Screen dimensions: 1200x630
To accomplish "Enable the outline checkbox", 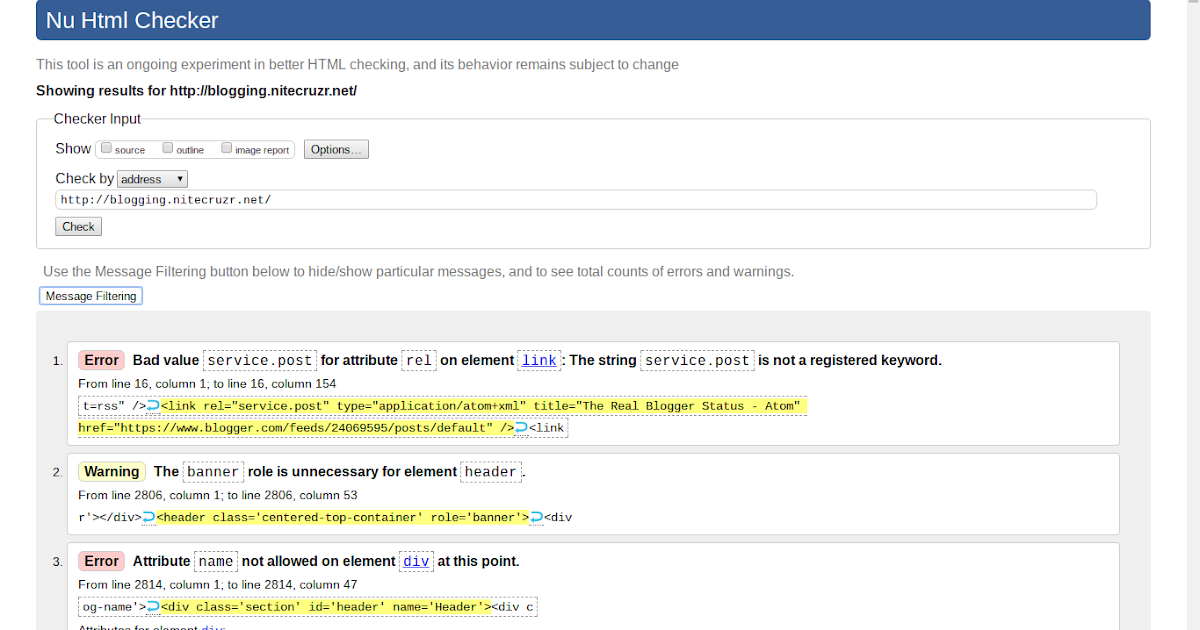I will click(x=166, y=147).
